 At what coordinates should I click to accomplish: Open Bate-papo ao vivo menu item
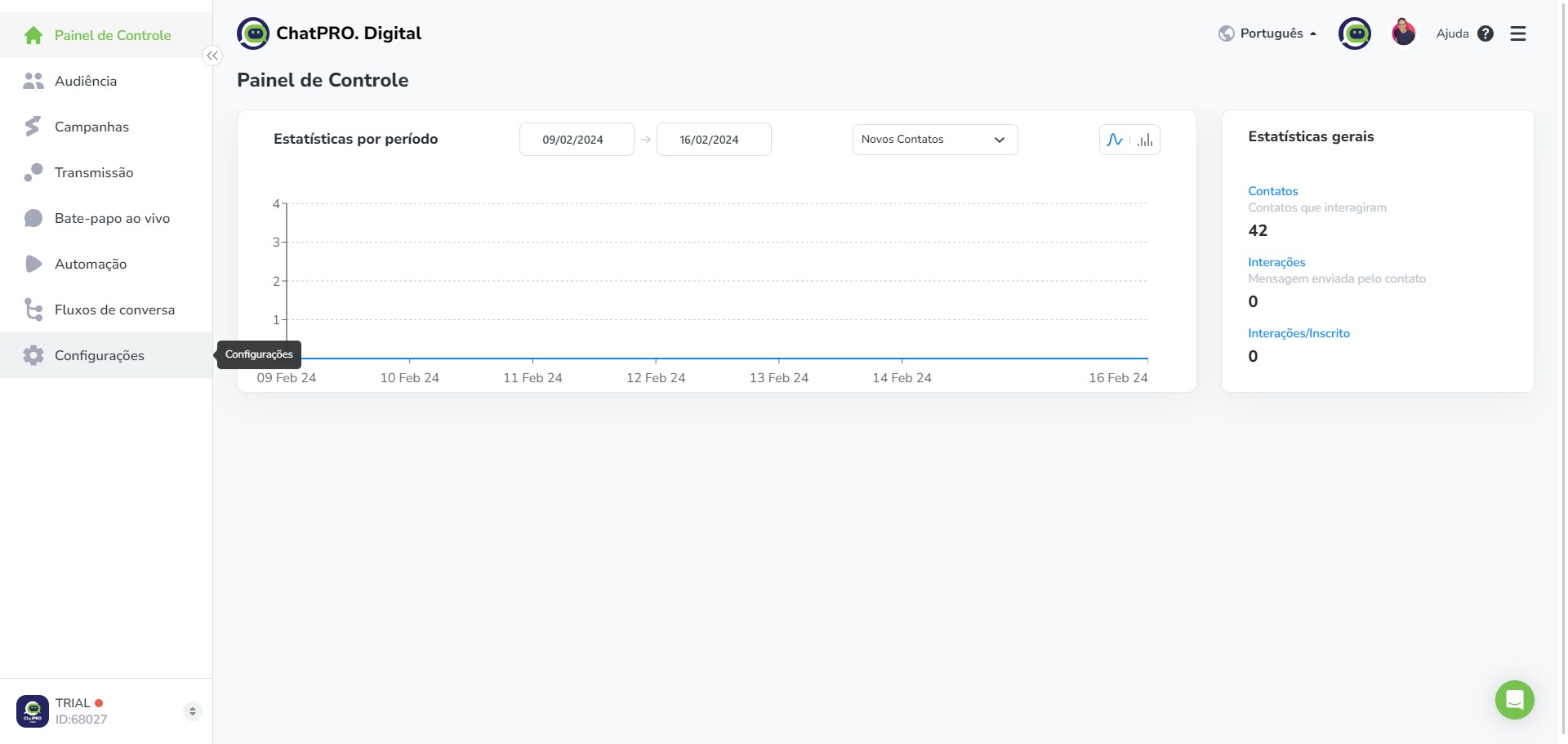click(x=106, y=218)
